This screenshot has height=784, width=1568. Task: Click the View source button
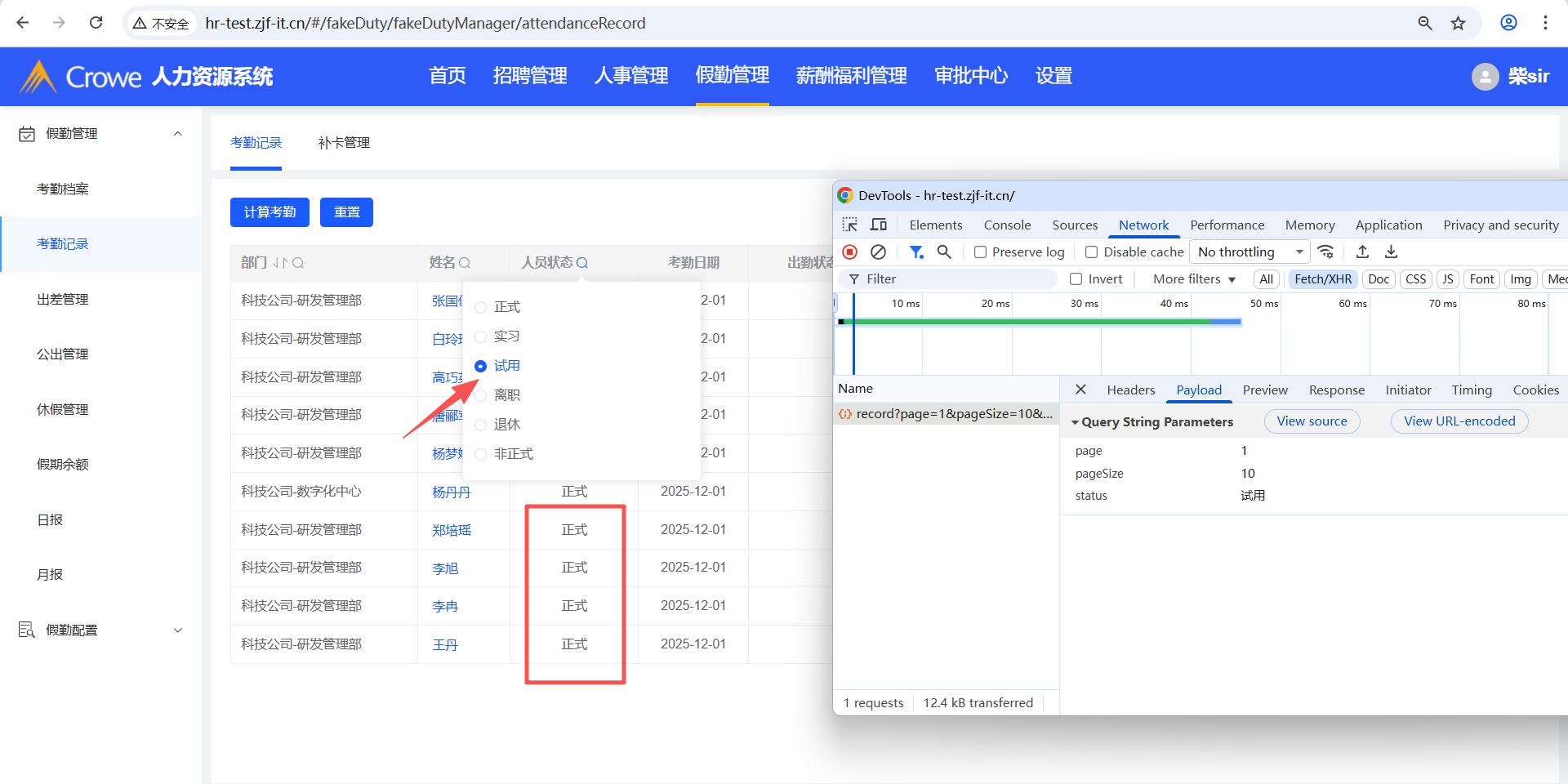pyautogui.click(x=1312, y=421)
